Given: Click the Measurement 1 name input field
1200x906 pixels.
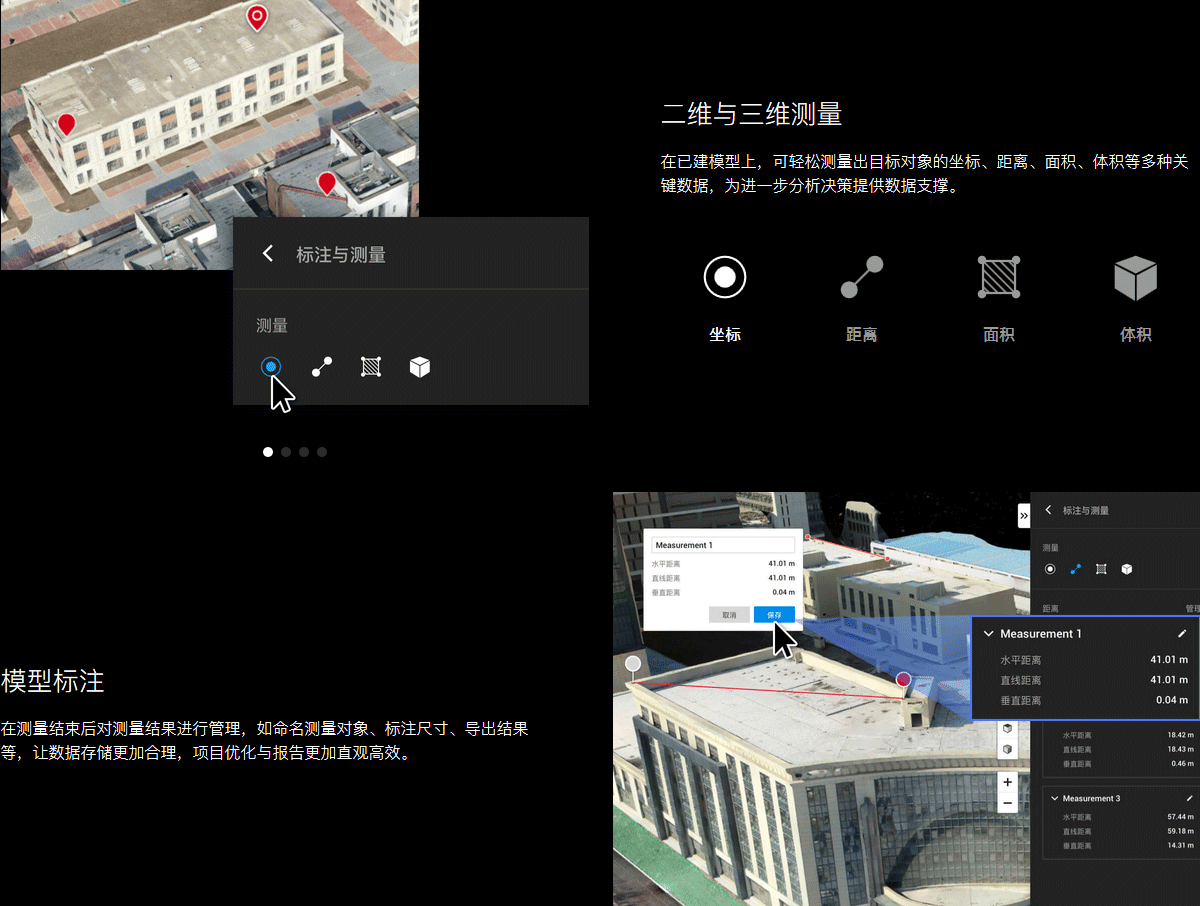Looking at the screenshot, I should pyautogui.click(x=722, y=545).
